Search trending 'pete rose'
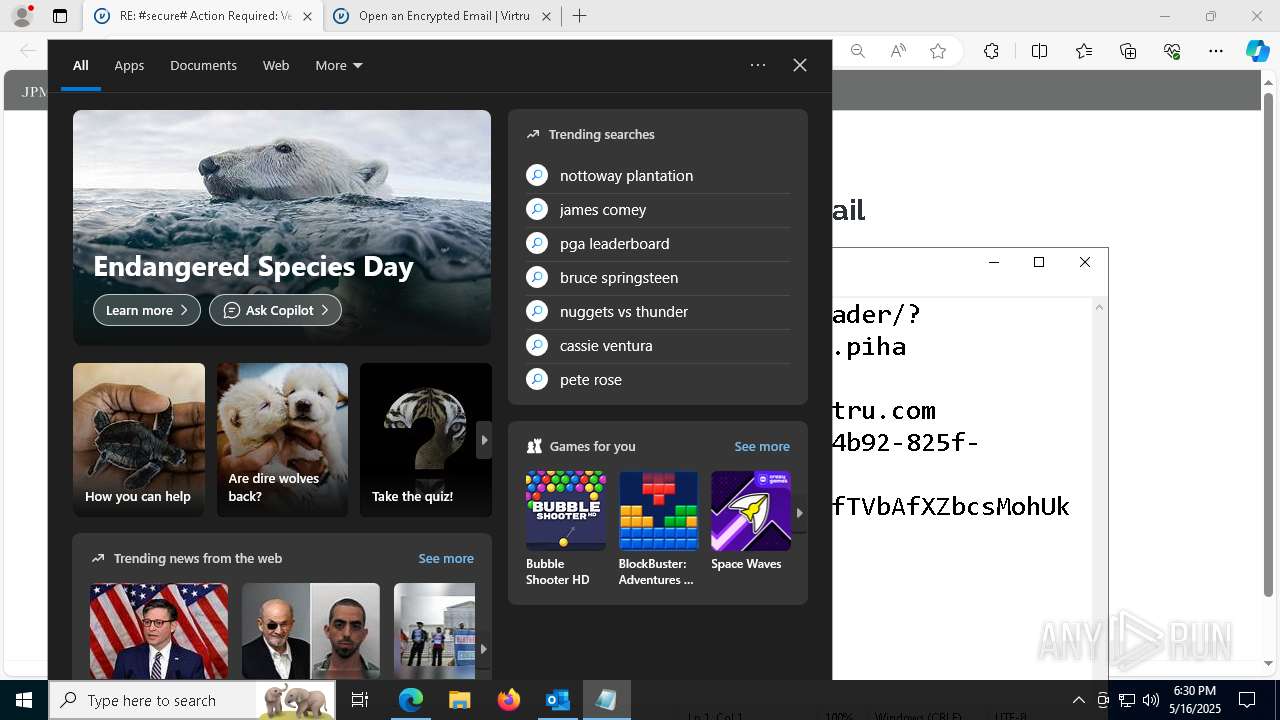 click(x=658, y=379)
